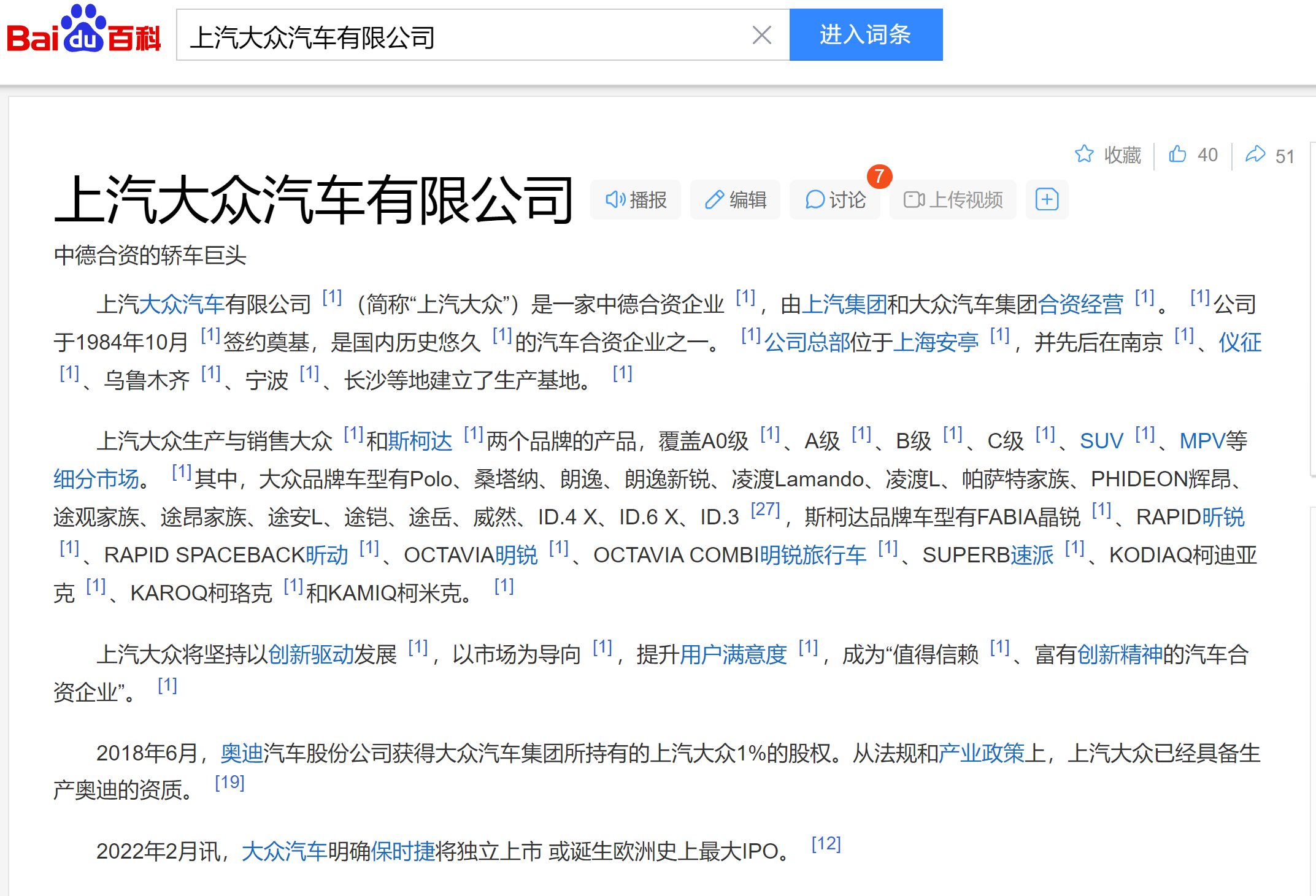The image size is (1316, 896).
Task: Open 编辑 to edit the entry
Action: (x=735, y=199)
